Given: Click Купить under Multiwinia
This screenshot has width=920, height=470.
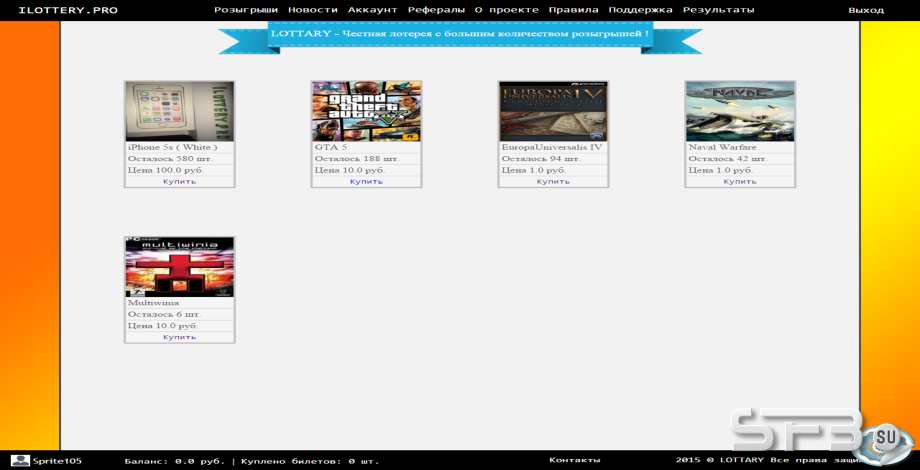Looking at the screenshot, I should pyautogui.click(x=180, y=337).
